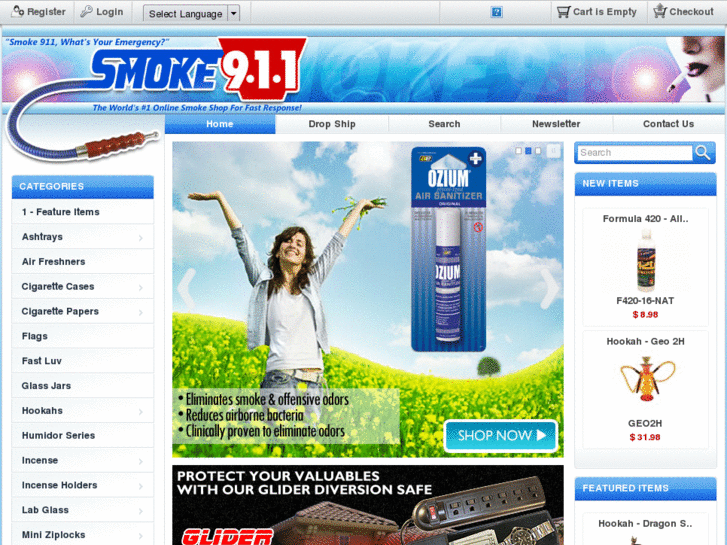
Task: Click the Hookah - Dragon S.. title
Action: pos(645,524)
